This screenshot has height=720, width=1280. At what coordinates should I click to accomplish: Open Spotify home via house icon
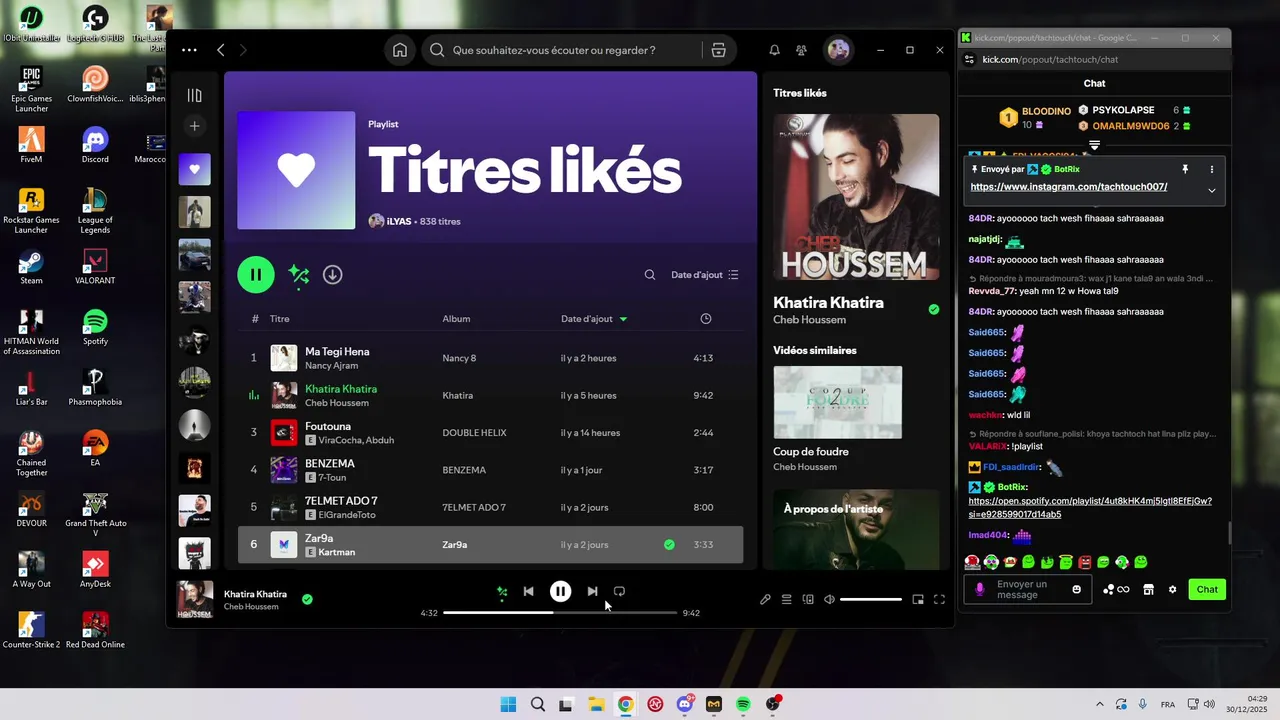[400, 50]
